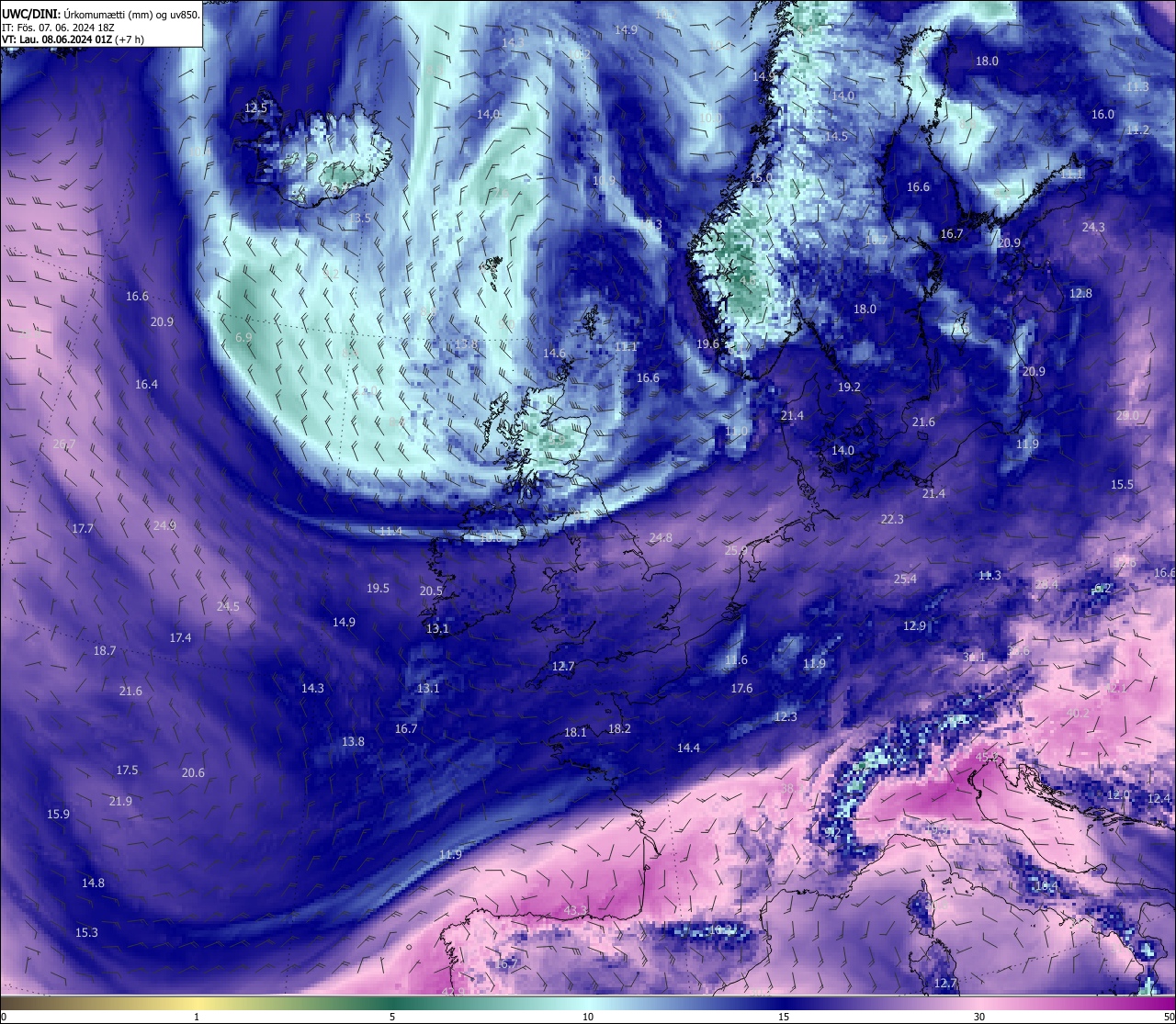The width and height of the screenshot is (1176, 1024).
Task: Select the 22.3 value on the map
Action: pyautogui.click(x=892, y=519)
